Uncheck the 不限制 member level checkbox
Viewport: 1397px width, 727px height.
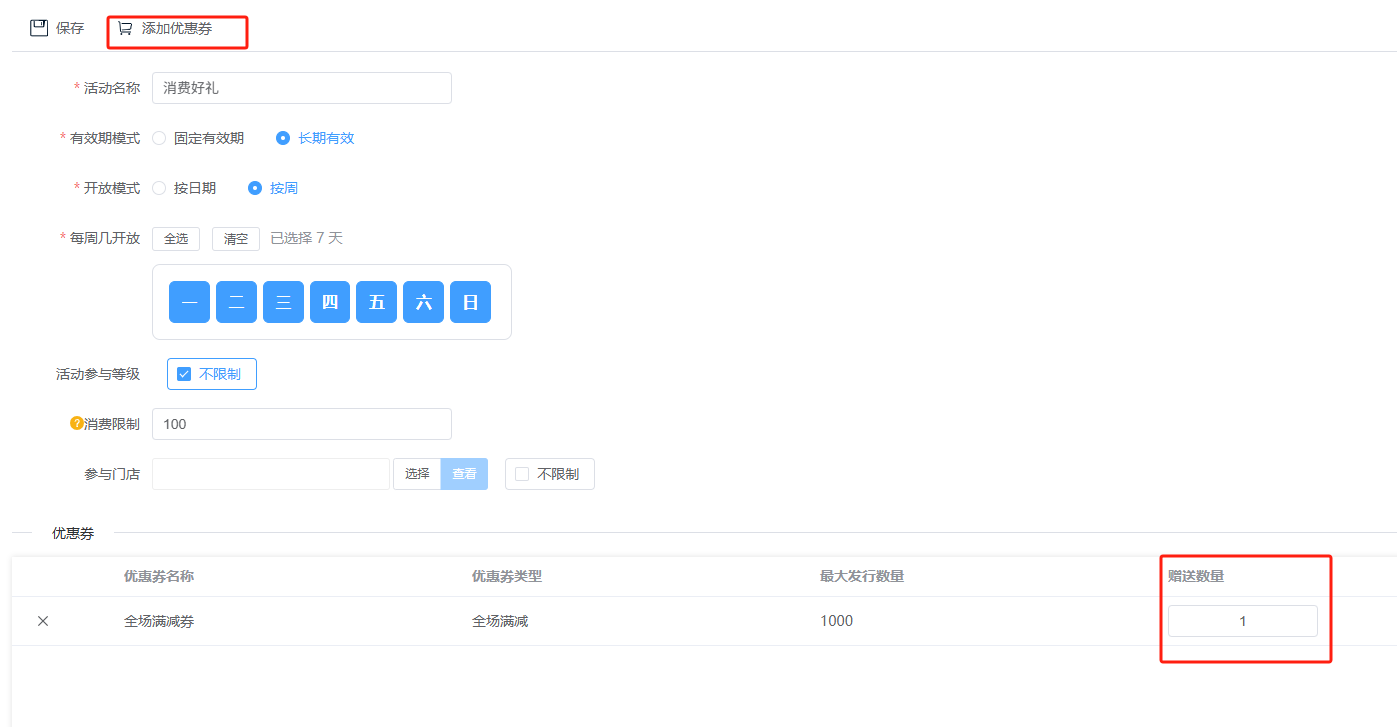184,374
